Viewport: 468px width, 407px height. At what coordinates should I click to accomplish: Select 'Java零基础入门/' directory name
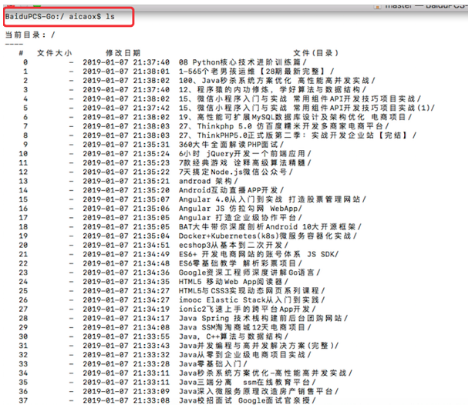pyautogui.click(x=213, y=364)
